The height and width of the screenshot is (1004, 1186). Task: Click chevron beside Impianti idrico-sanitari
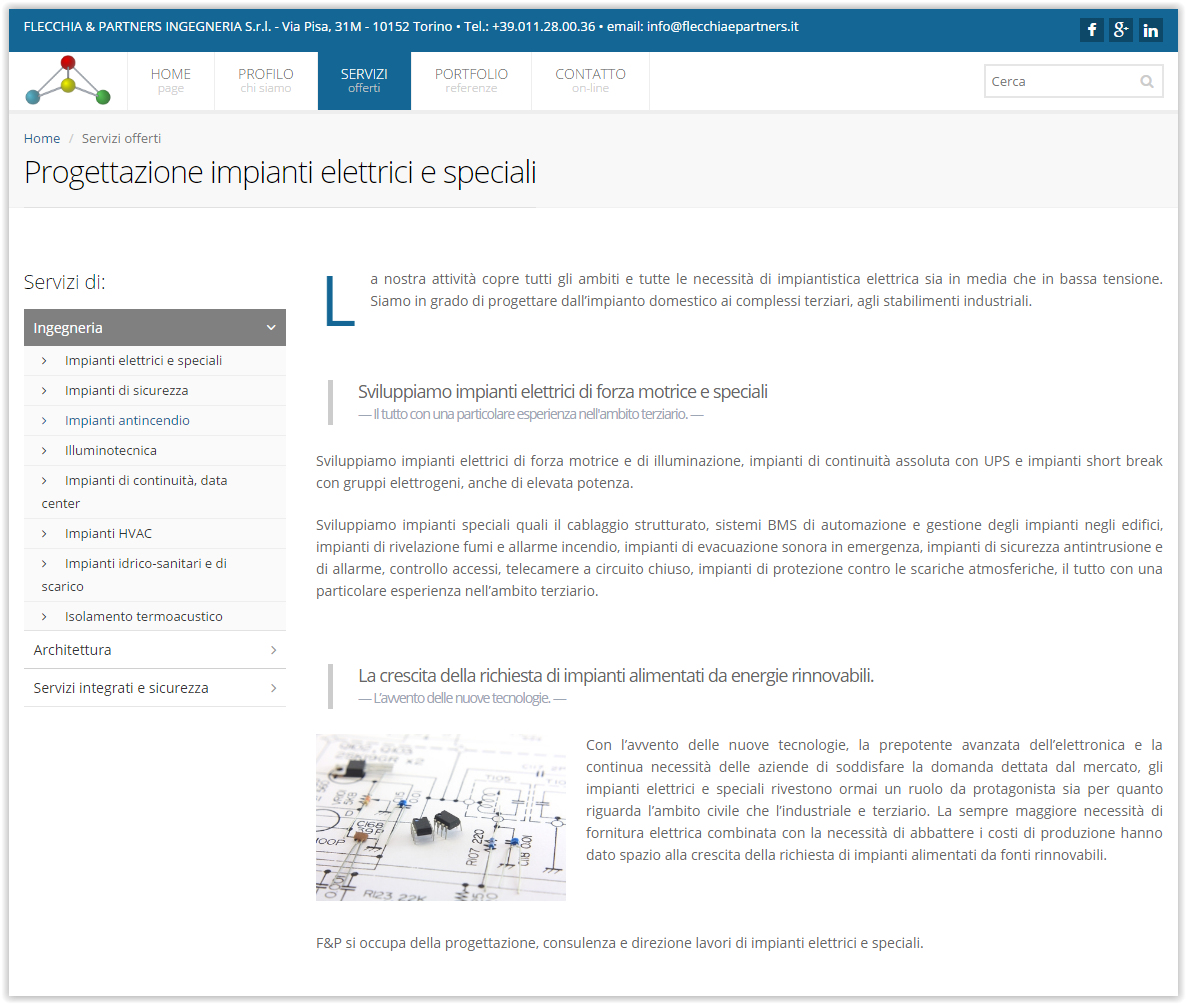point(44,564)
